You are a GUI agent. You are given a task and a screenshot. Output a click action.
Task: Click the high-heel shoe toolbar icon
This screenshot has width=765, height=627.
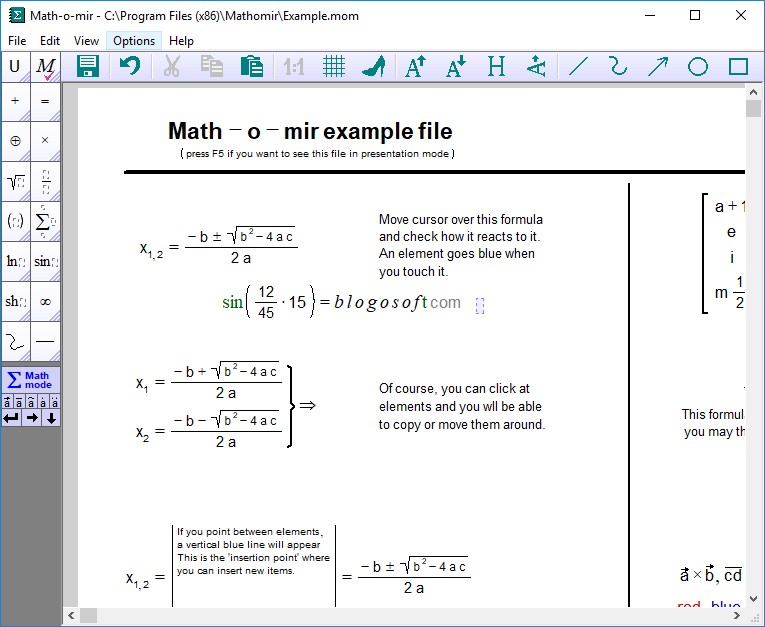(374, 66)
